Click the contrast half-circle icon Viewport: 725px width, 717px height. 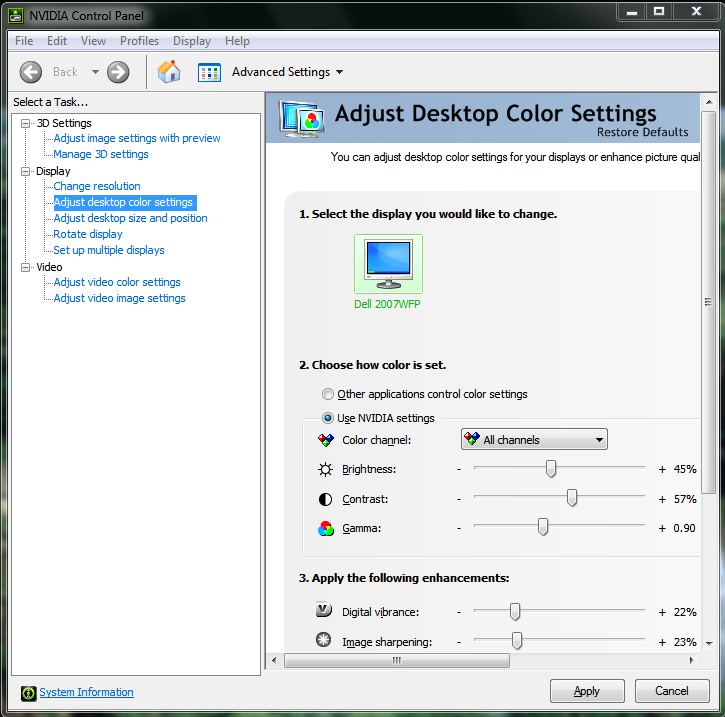pyautogui.click(x=326, y=499)
